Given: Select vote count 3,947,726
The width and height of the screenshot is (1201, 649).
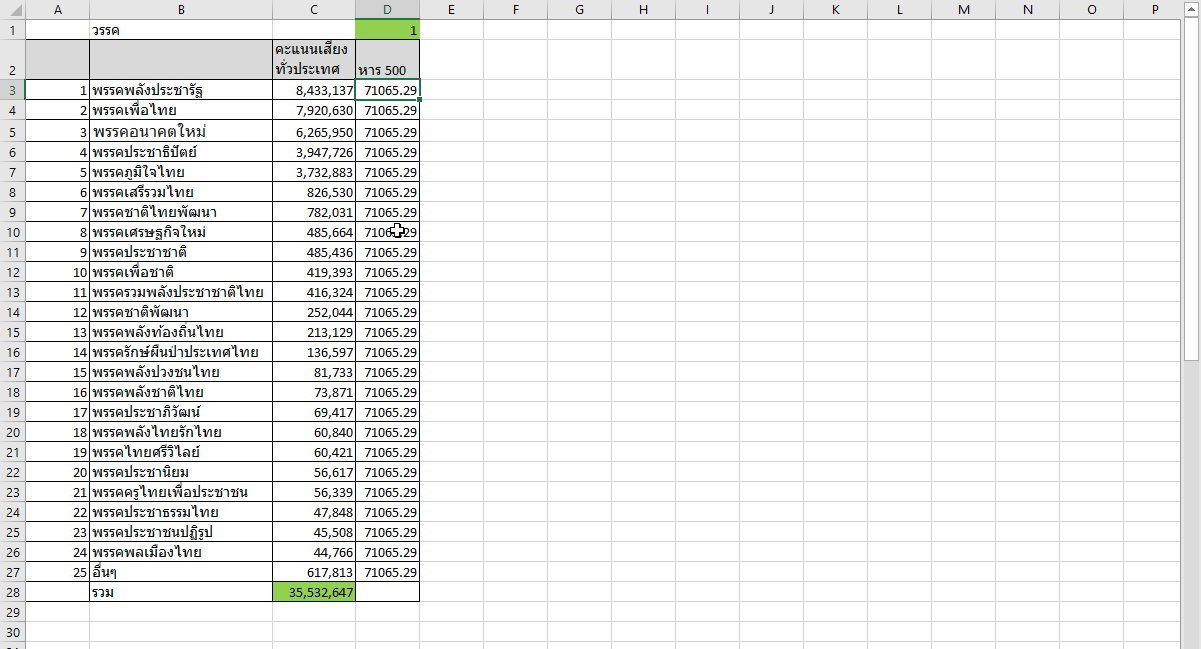Looking at the screenshot, I should (314, 152).
